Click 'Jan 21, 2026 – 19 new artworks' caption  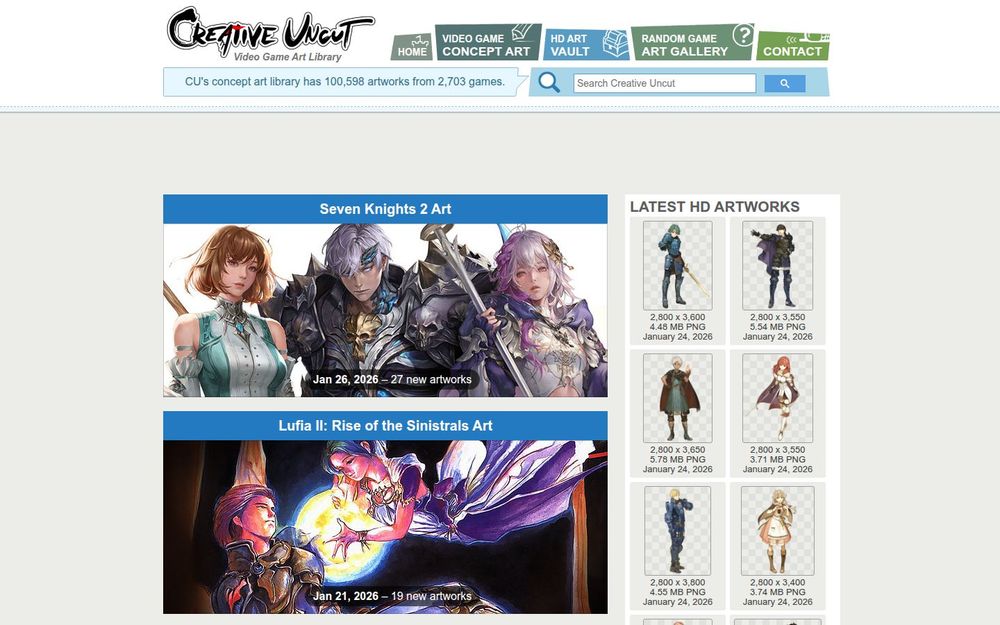[x=392, y=596]
